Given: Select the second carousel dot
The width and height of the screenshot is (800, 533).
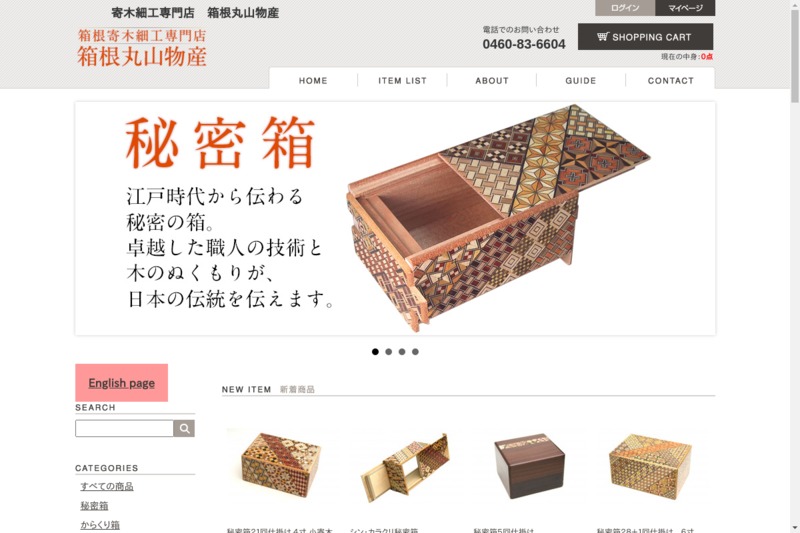Looking at the screenshot, I should 389,351.
